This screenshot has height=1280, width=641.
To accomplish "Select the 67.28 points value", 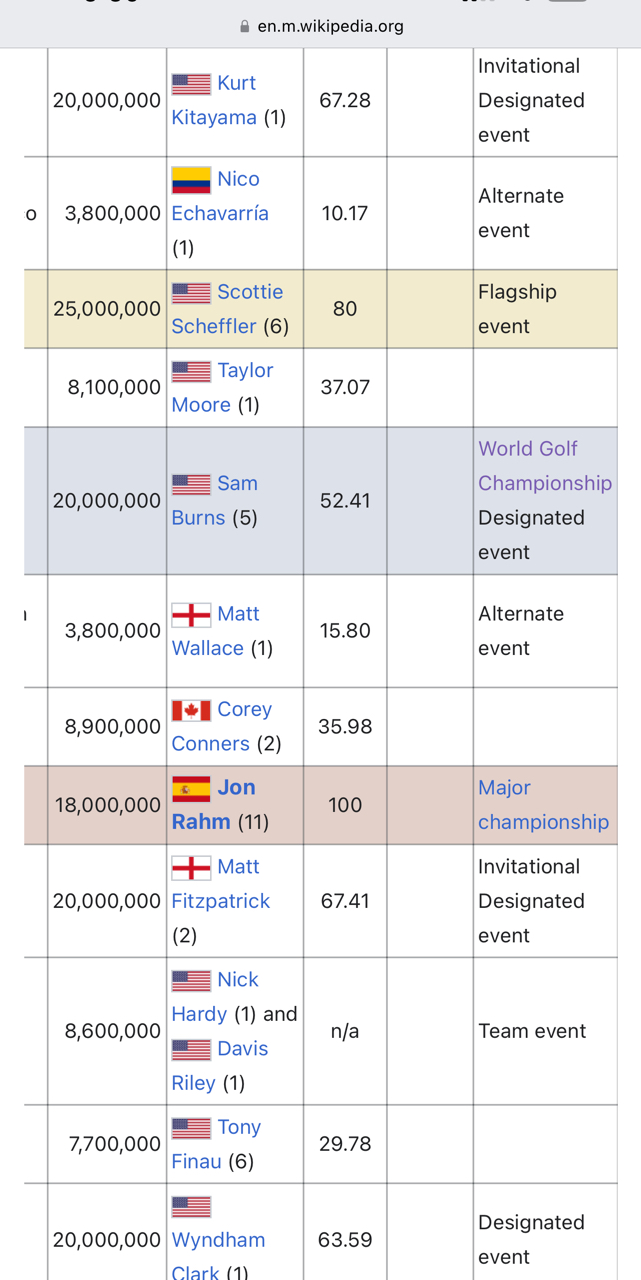I will pos(345,100).
